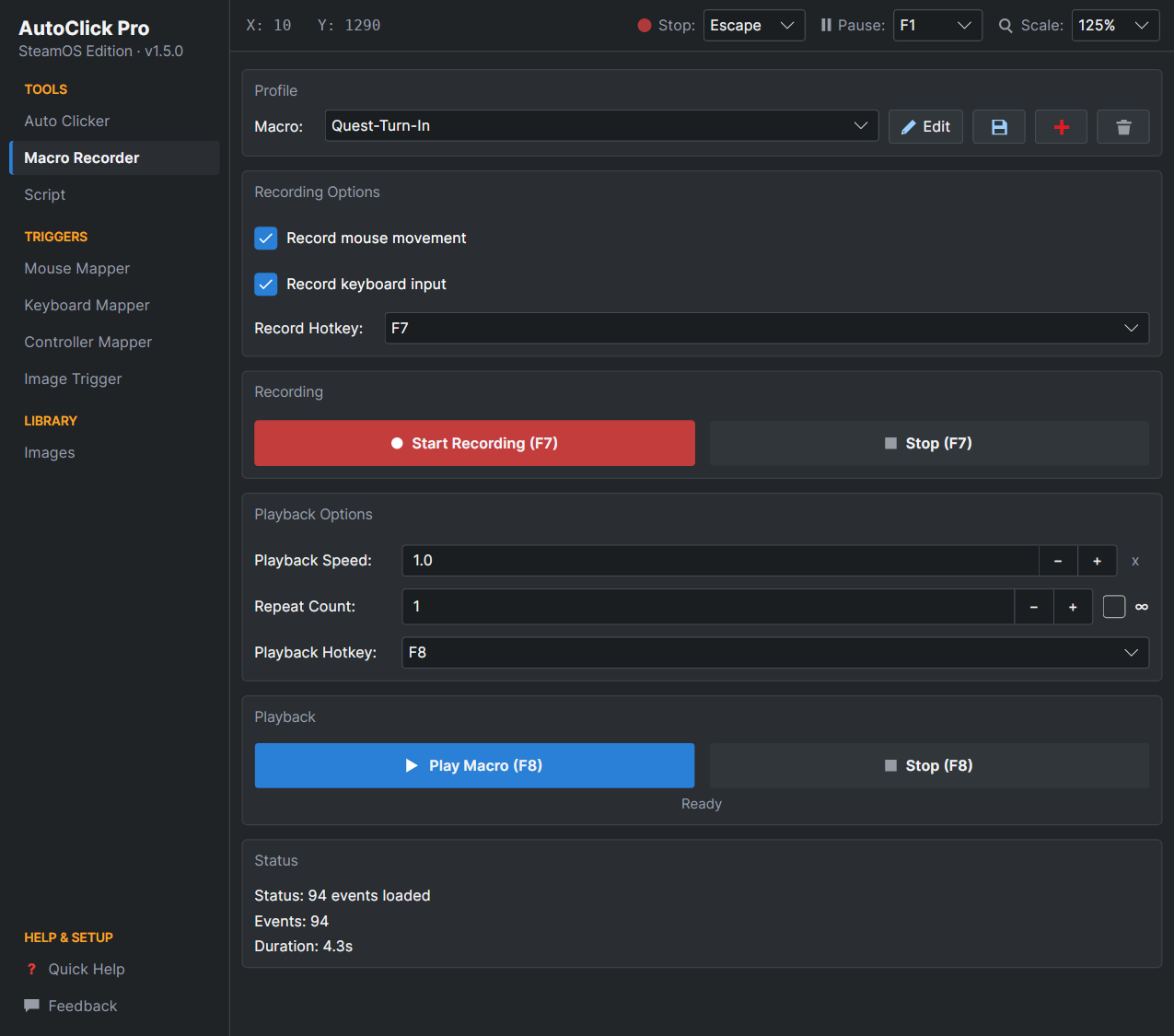This screenshot has height=1036, width=1174.
Task: Add a new macro with red plus
Action: pos(1061,127)
